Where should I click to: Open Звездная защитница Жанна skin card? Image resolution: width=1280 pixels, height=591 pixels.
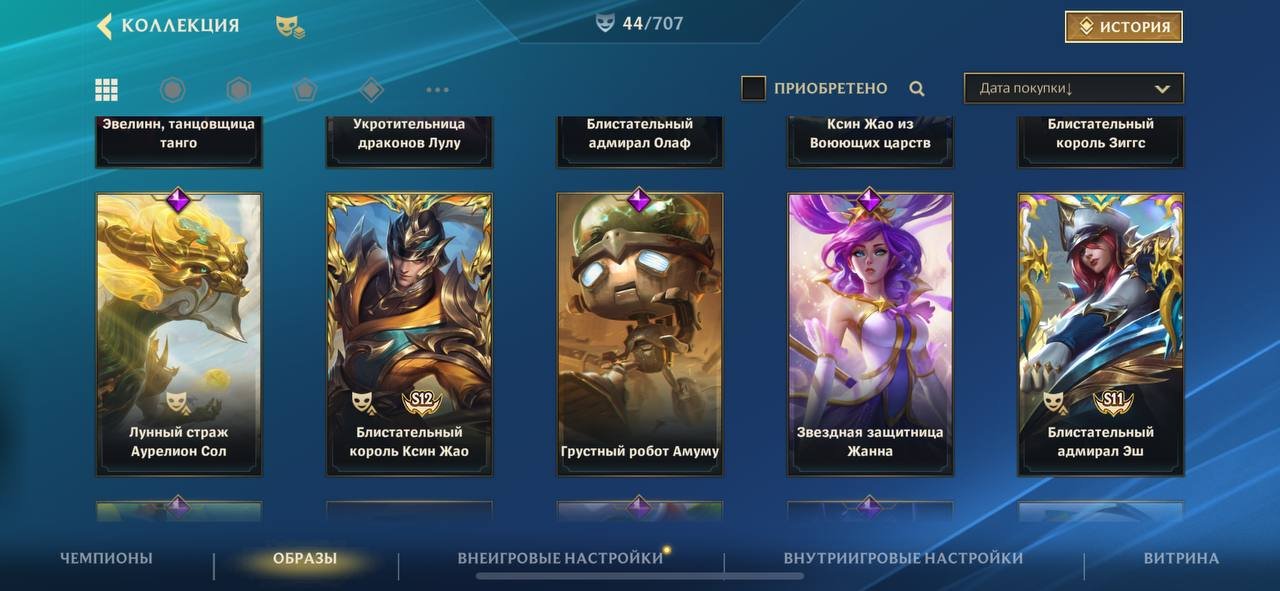tap(870, 334)
